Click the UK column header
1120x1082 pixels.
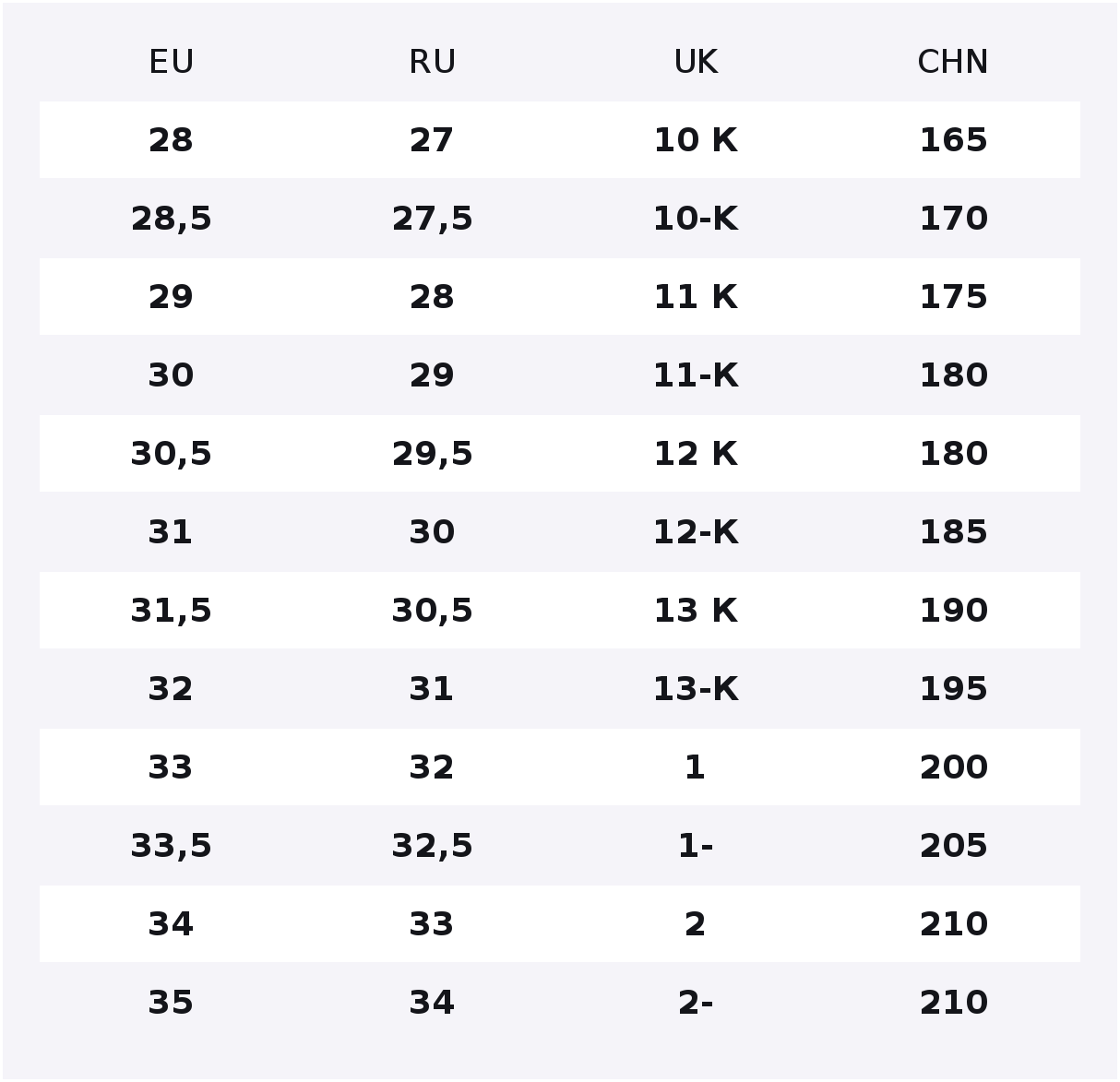pos(695,63)
